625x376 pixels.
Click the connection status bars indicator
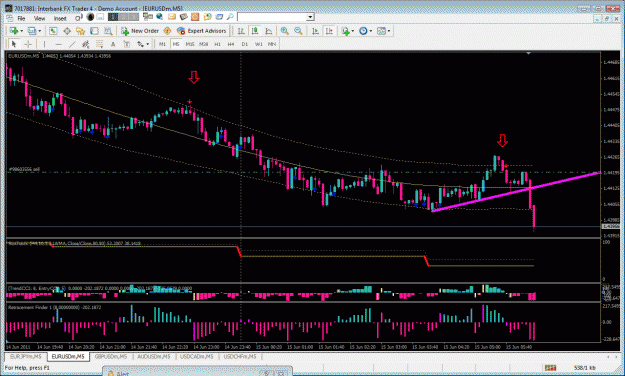(551, 368)
